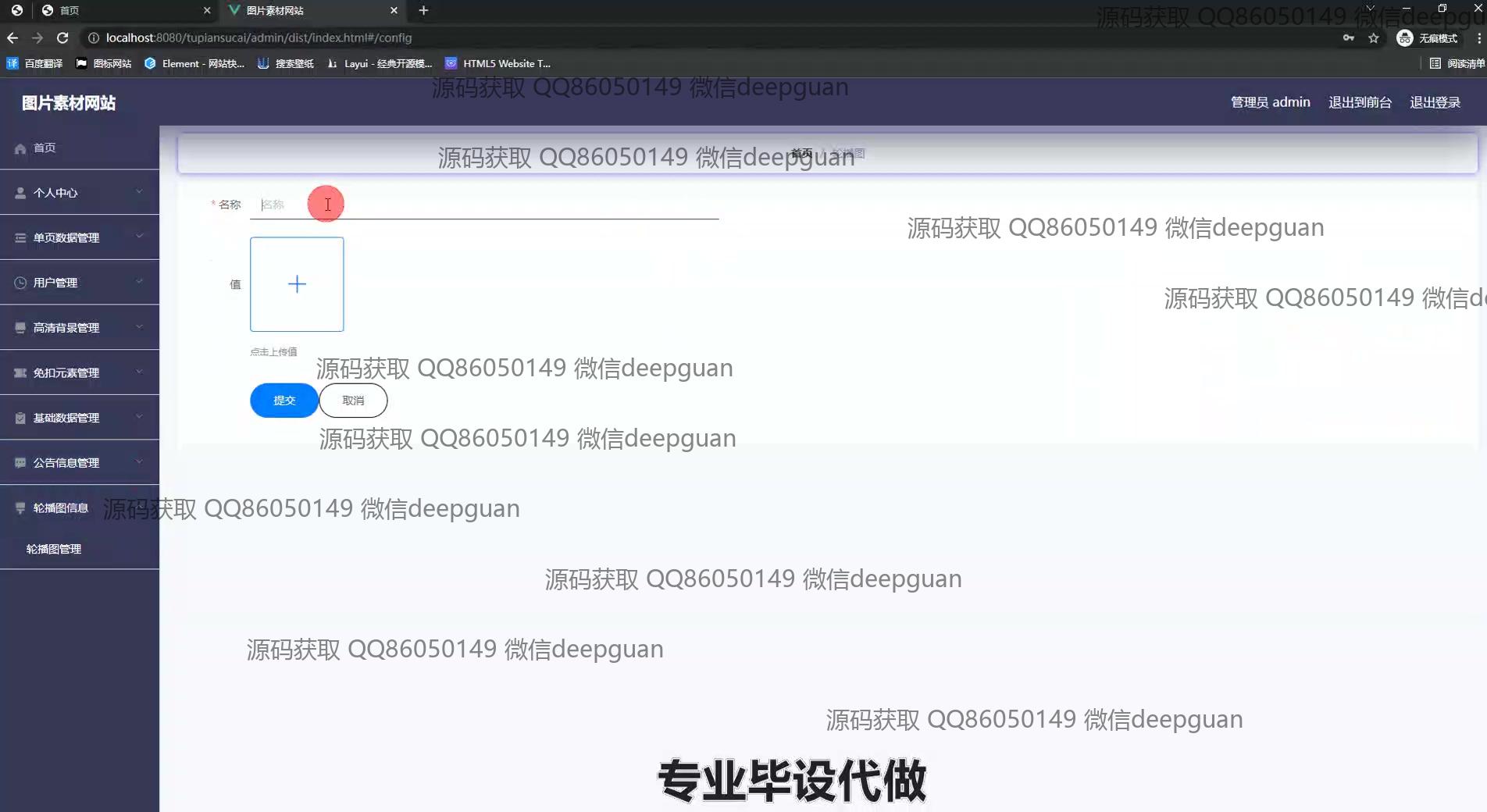Expand the 基础数据管理 menu chevron
Image resolution: width=1487 pixels, height=812 pixels.
(x=139, y=417)
